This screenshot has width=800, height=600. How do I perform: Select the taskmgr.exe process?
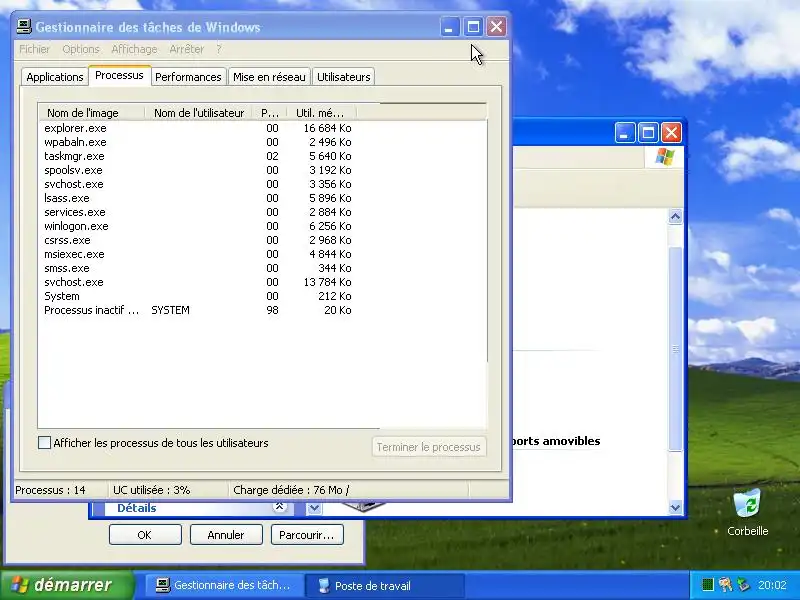(198, 156)
